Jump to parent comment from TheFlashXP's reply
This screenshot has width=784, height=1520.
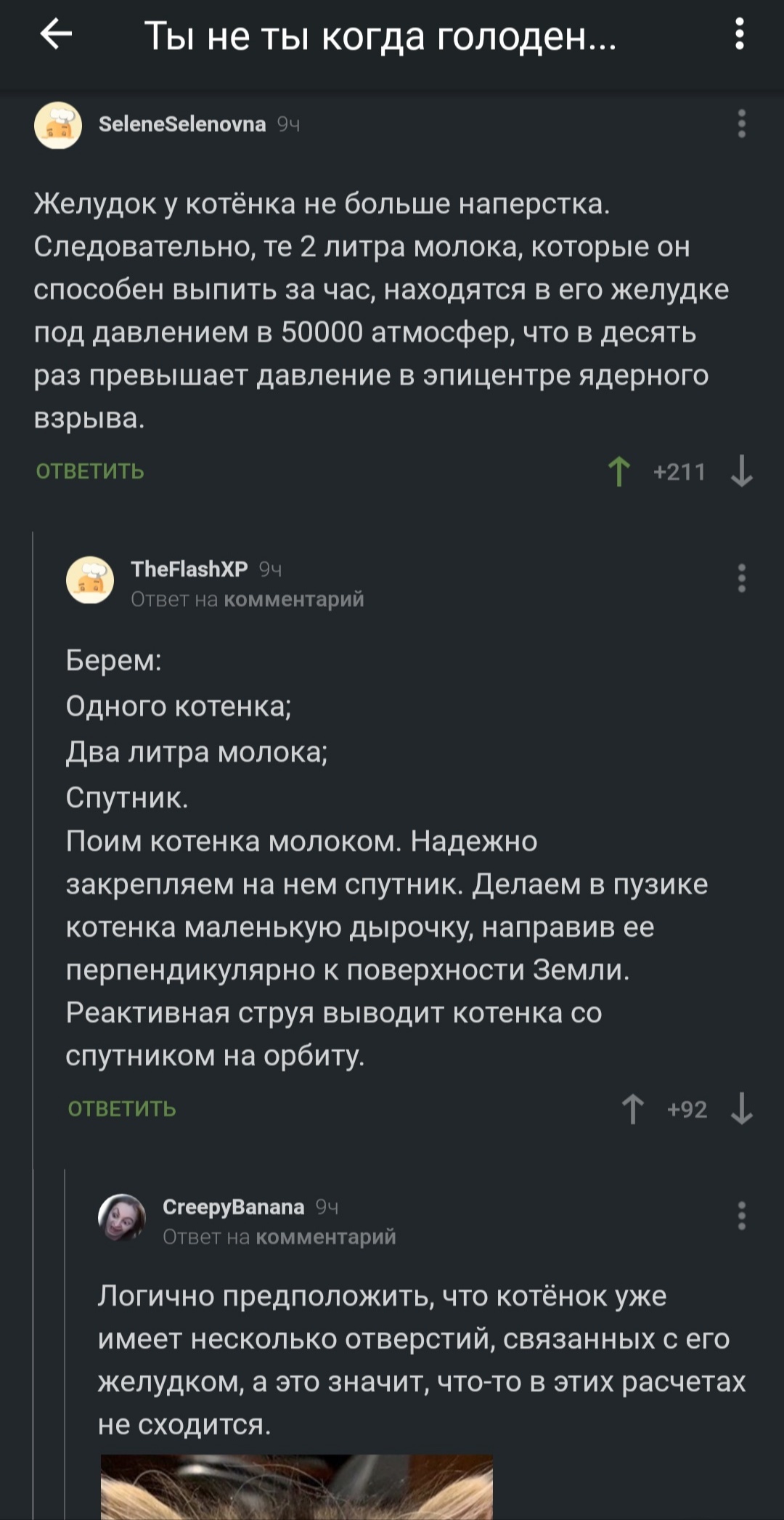tap(293, 599)
